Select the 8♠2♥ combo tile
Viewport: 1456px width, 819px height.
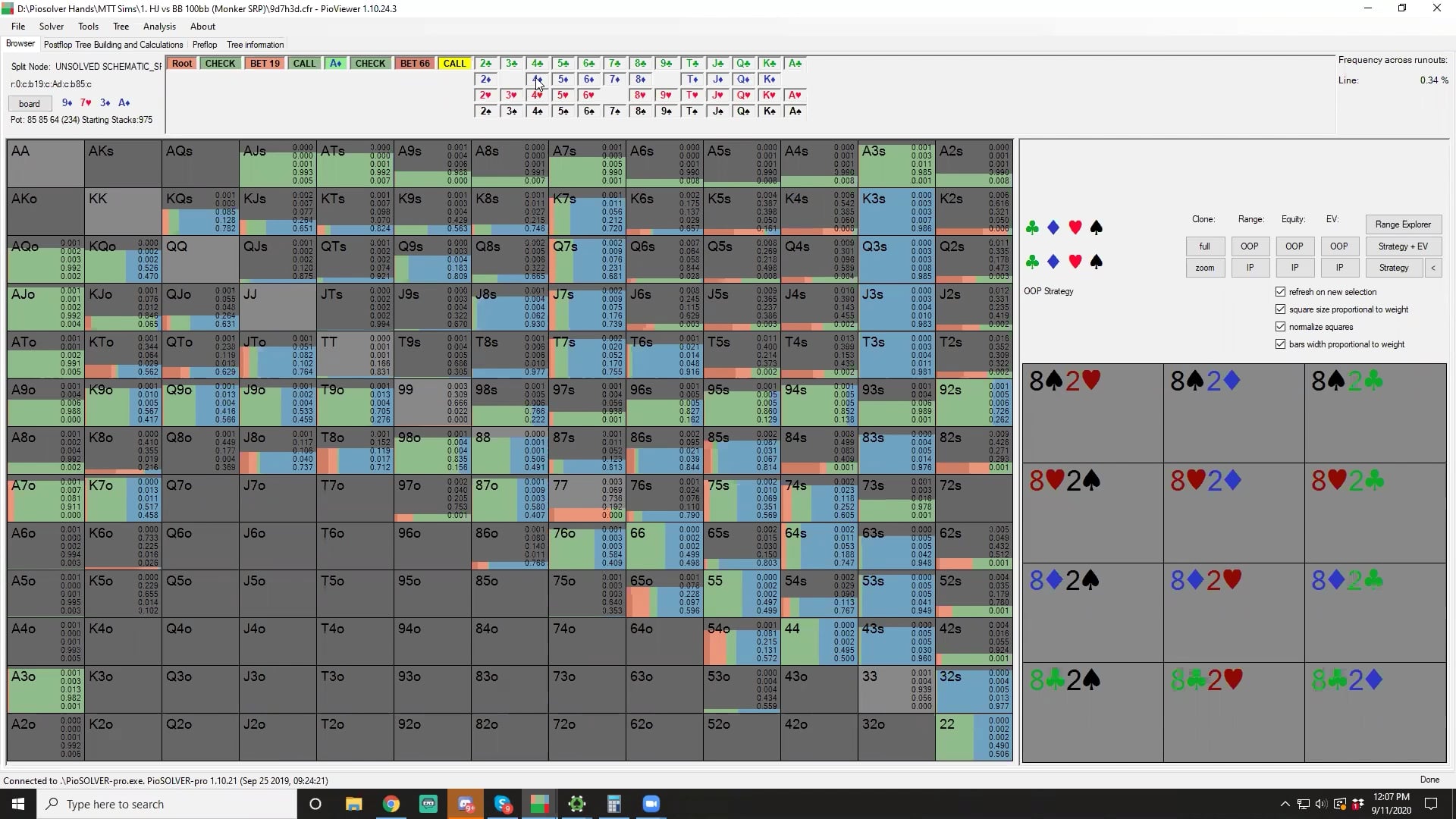tap(1092, 413)
